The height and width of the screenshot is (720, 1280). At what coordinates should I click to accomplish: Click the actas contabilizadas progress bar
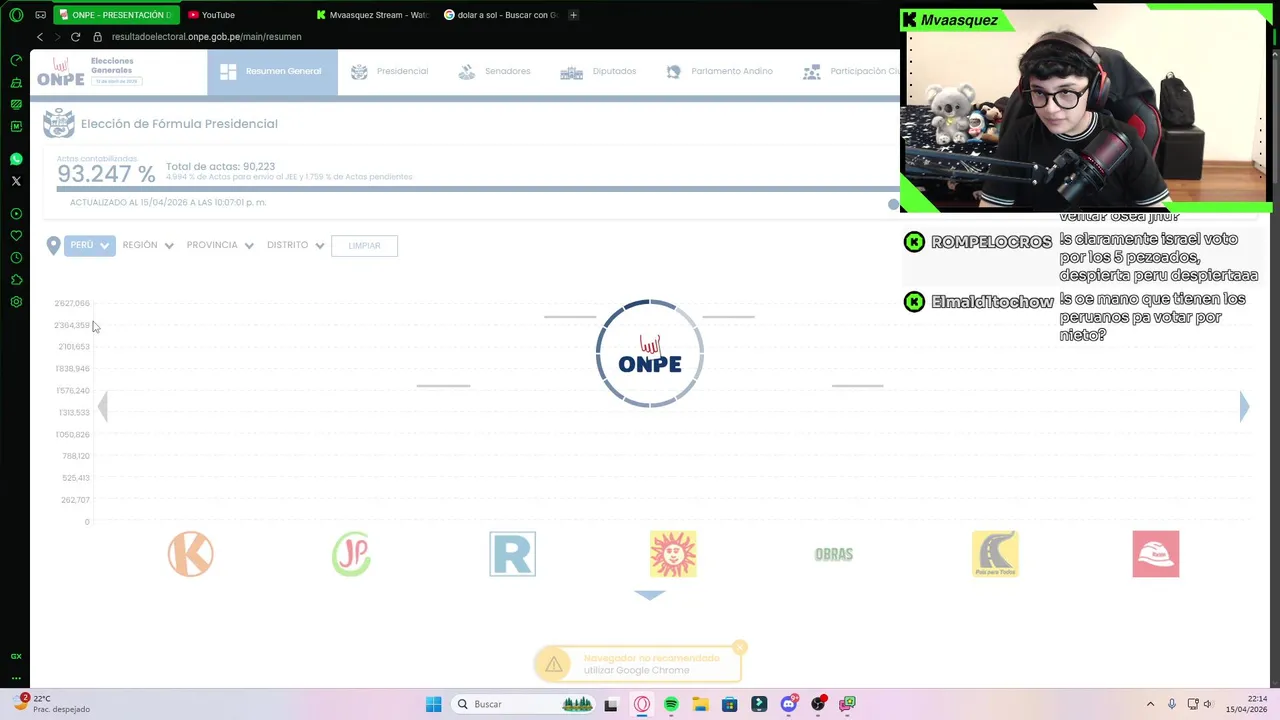point(478,188)
